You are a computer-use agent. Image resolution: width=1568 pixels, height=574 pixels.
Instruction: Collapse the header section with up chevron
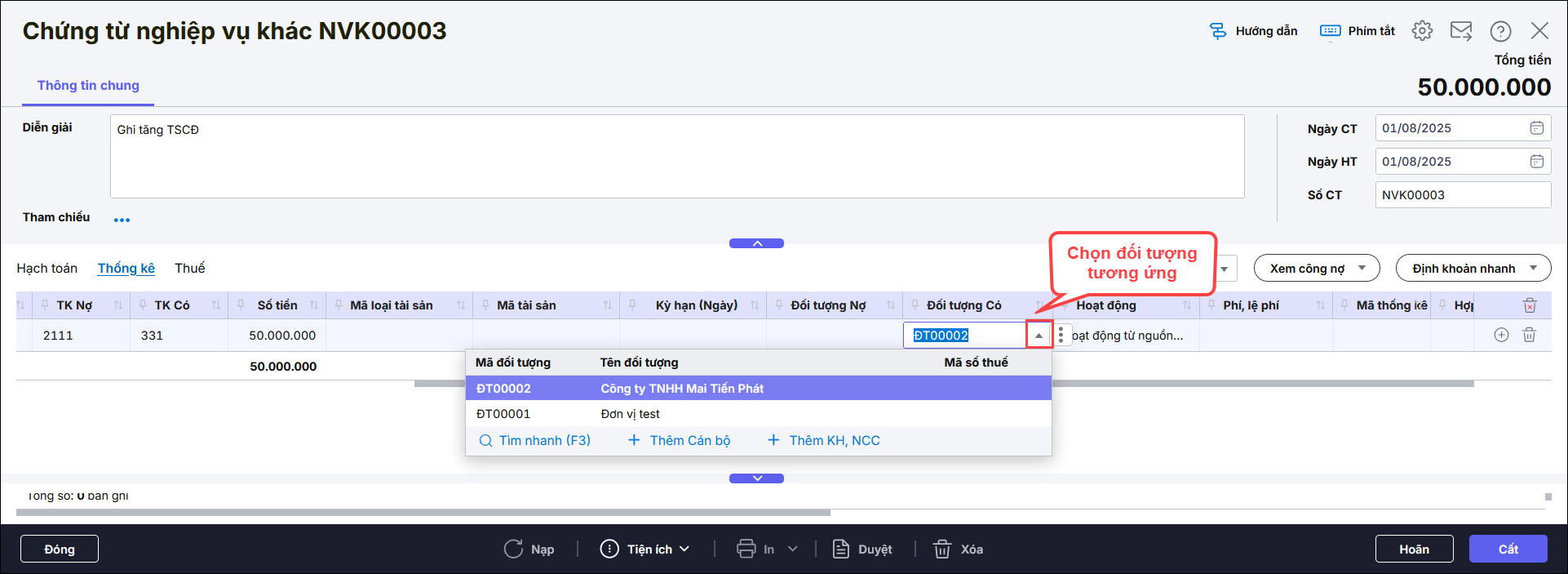click(x=756, y=243)
